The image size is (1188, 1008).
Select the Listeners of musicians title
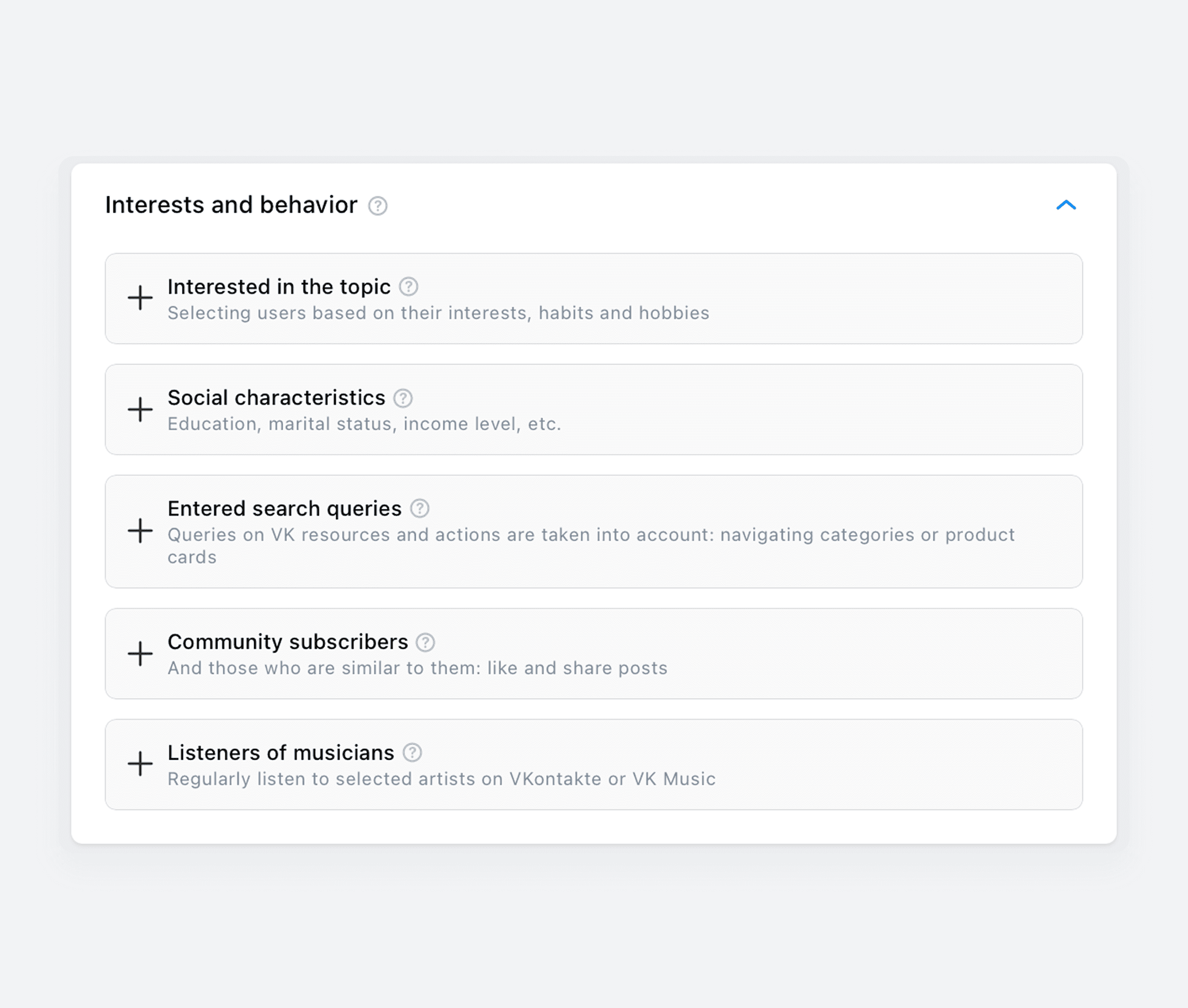point(281,753)
